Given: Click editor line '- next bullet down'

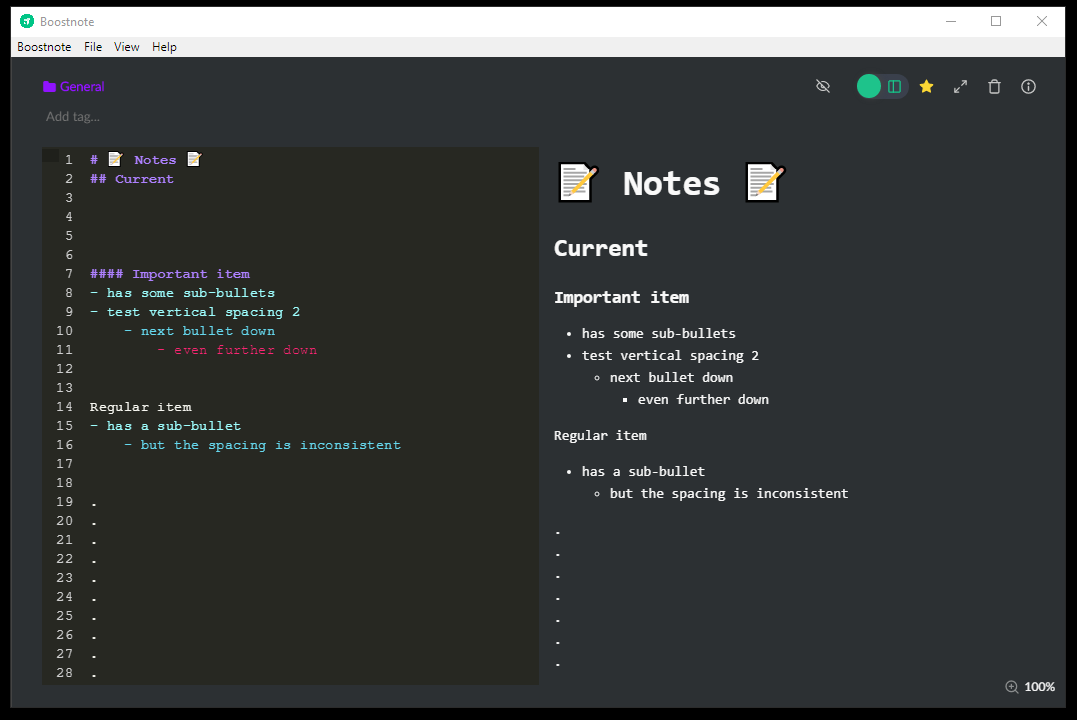Looking at the screenshot, I should tap(199, 330).
